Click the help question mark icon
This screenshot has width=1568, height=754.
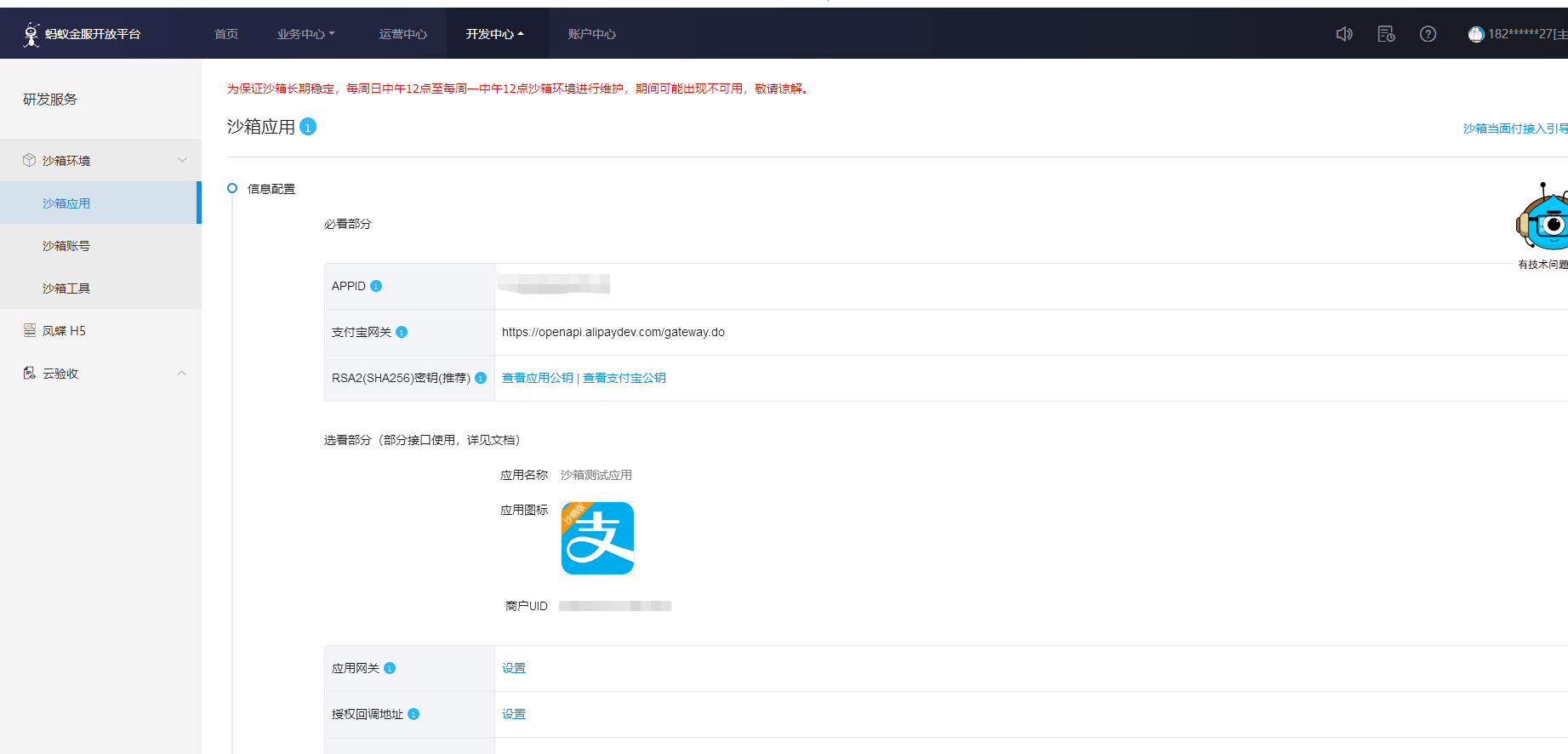click(x=1428, y=34)
